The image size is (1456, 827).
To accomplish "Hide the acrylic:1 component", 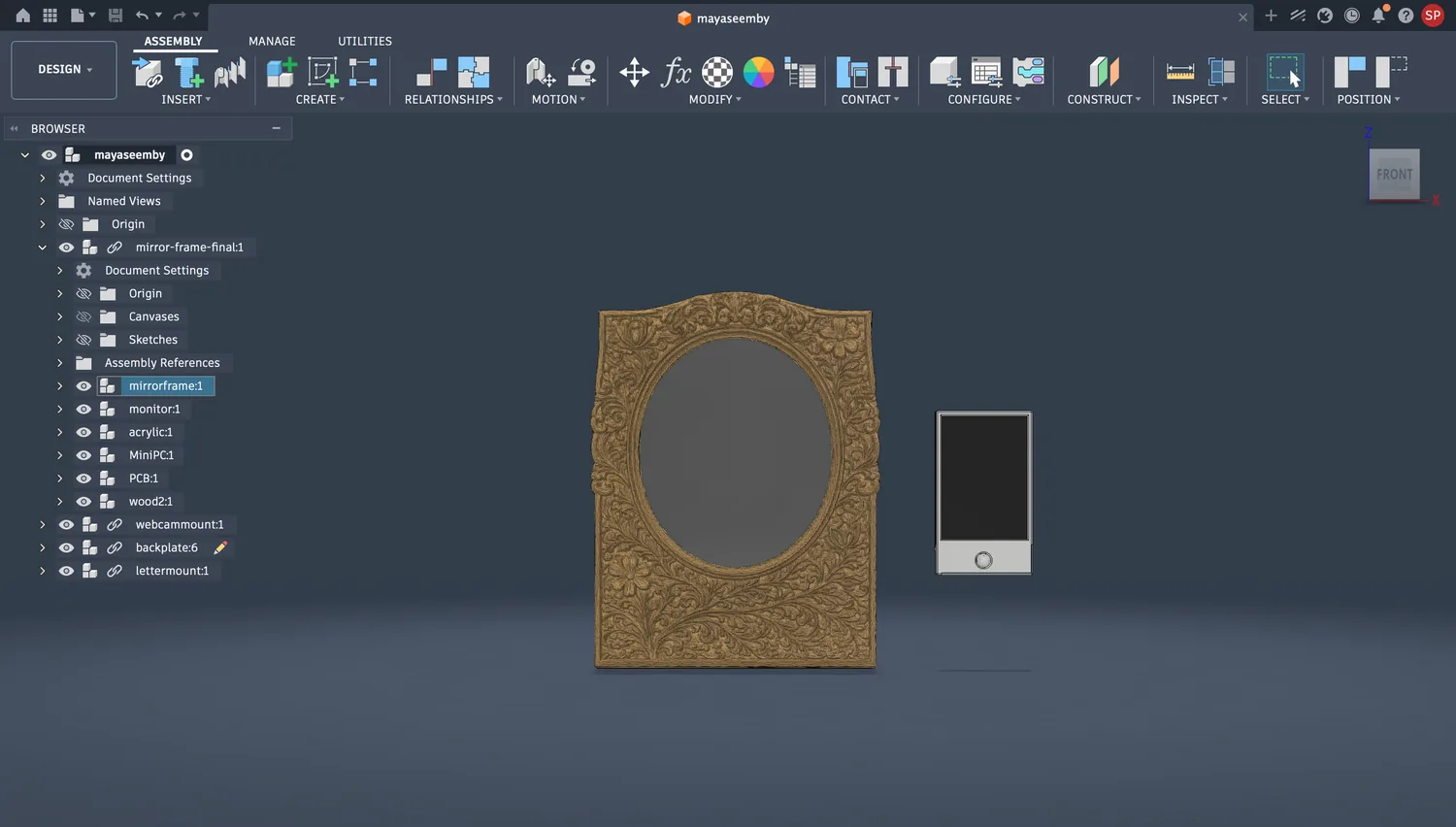I will (x=83, y=432).
